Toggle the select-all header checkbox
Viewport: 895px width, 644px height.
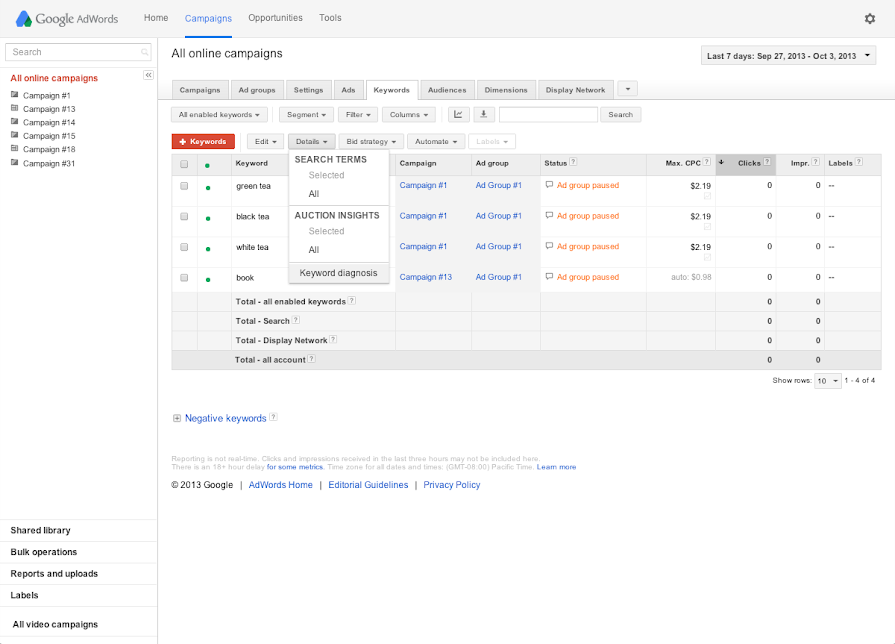click(184, 164)
